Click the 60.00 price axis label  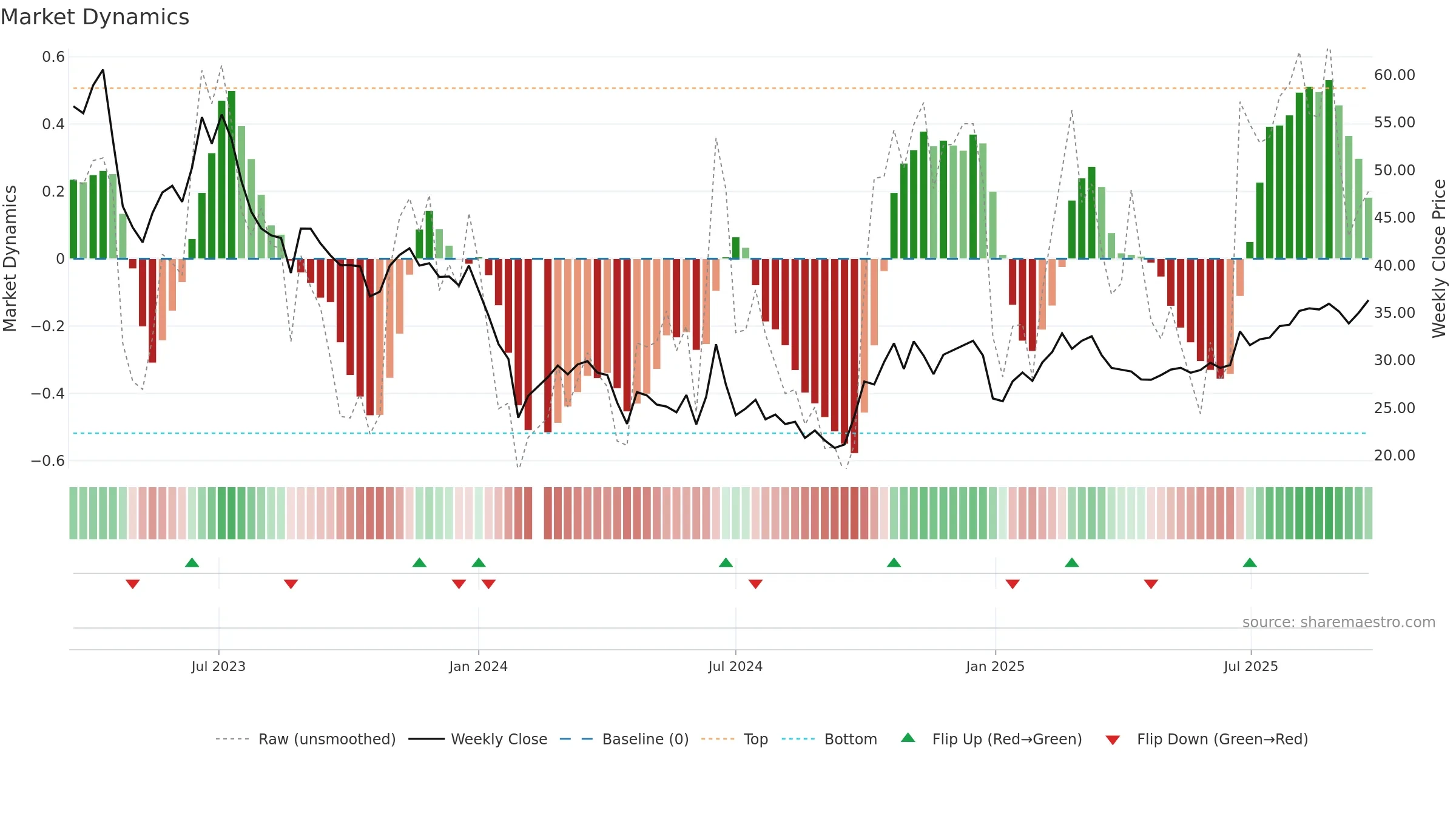point(1395,75)
